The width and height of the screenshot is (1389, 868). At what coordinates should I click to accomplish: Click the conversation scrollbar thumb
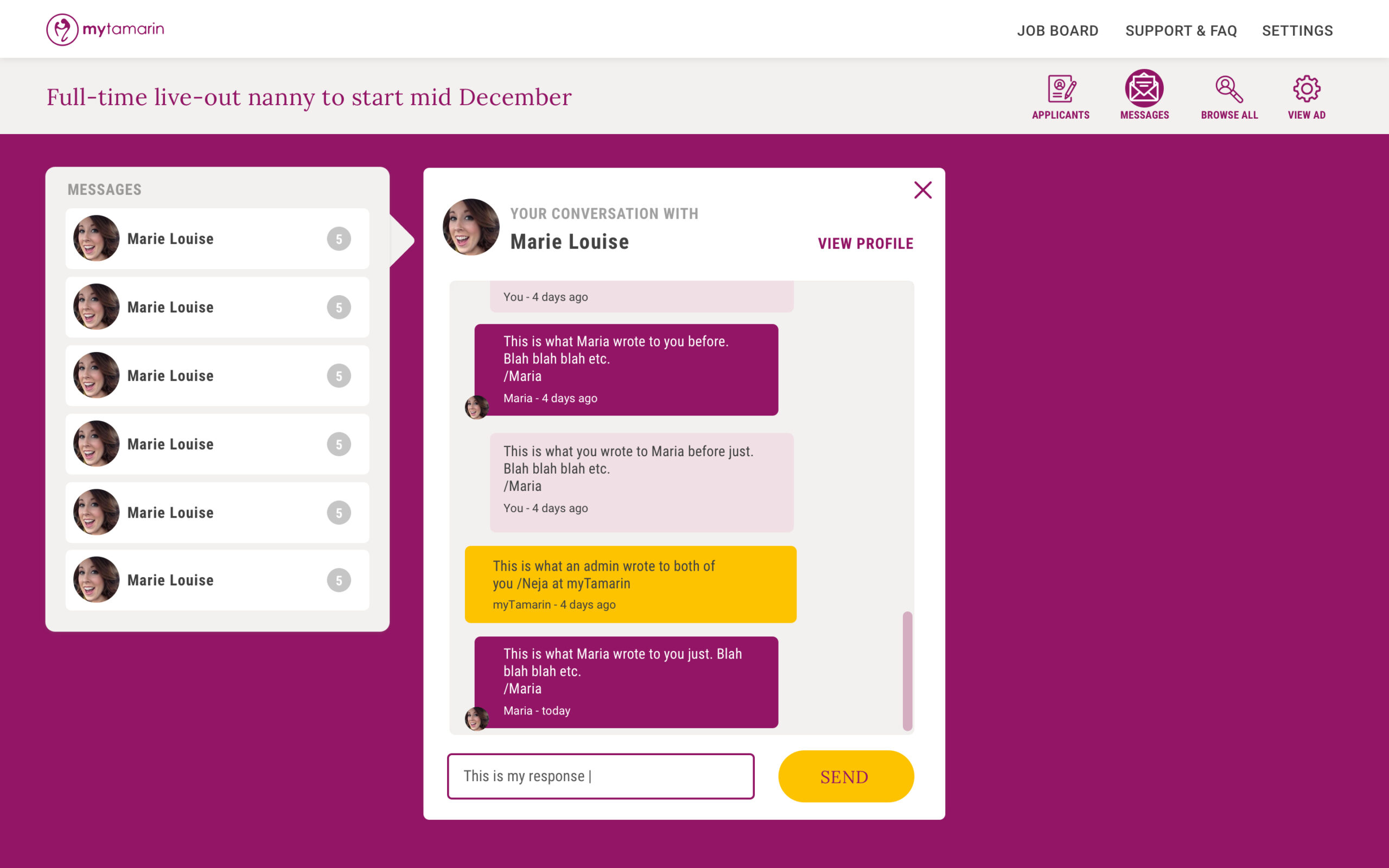pyautogui.click(x=907, y=671)
